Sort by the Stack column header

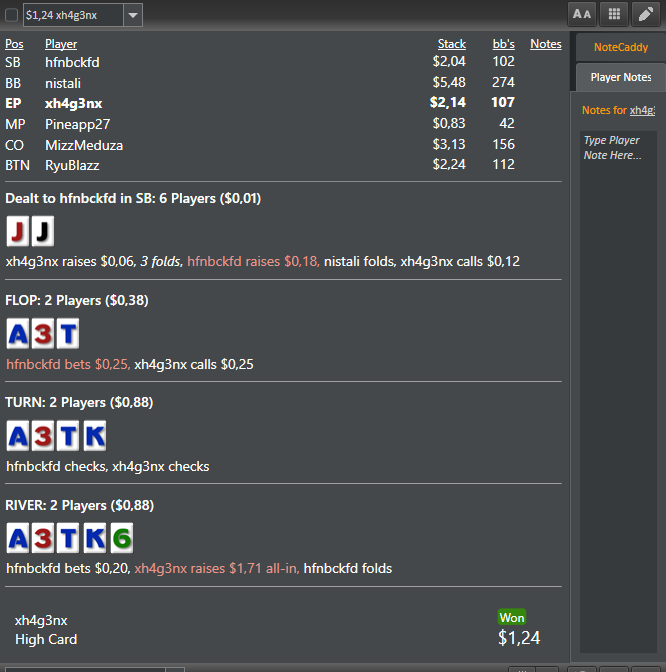[452, 44]
